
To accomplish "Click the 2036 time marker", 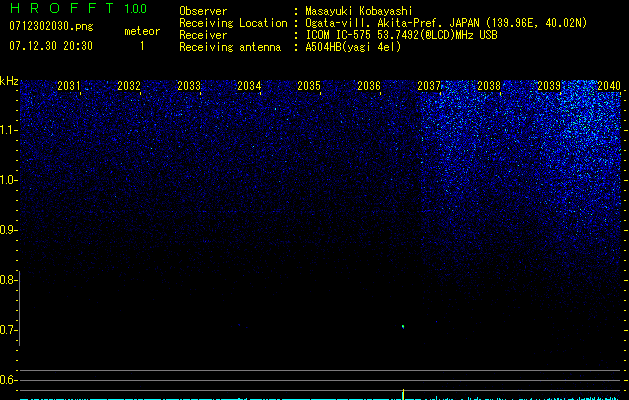I will 369,86.
